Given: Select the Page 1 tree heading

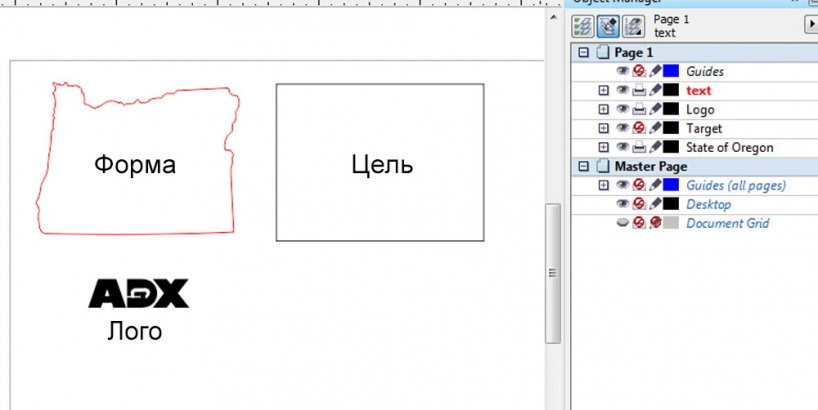Looking at the screenshot, I should (633, 53).
